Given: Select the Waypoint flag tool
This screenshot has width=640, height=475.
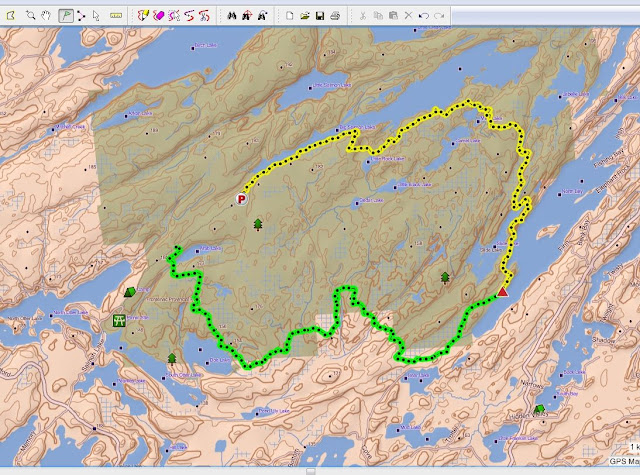Looking at the screenshot, I should [66, 16].
